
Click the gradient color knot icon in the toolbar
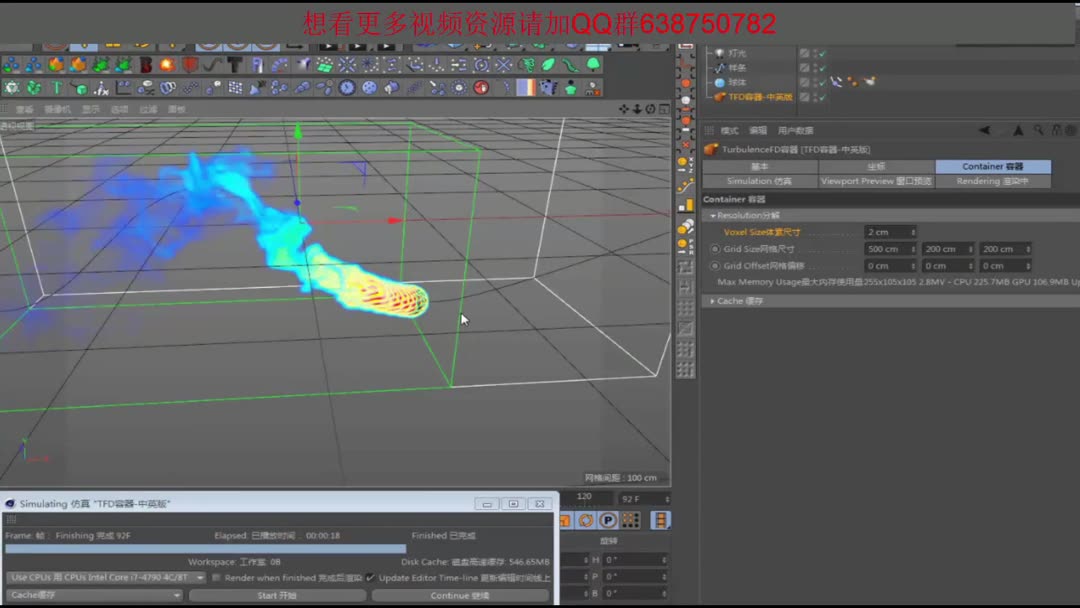pos(524,88)
